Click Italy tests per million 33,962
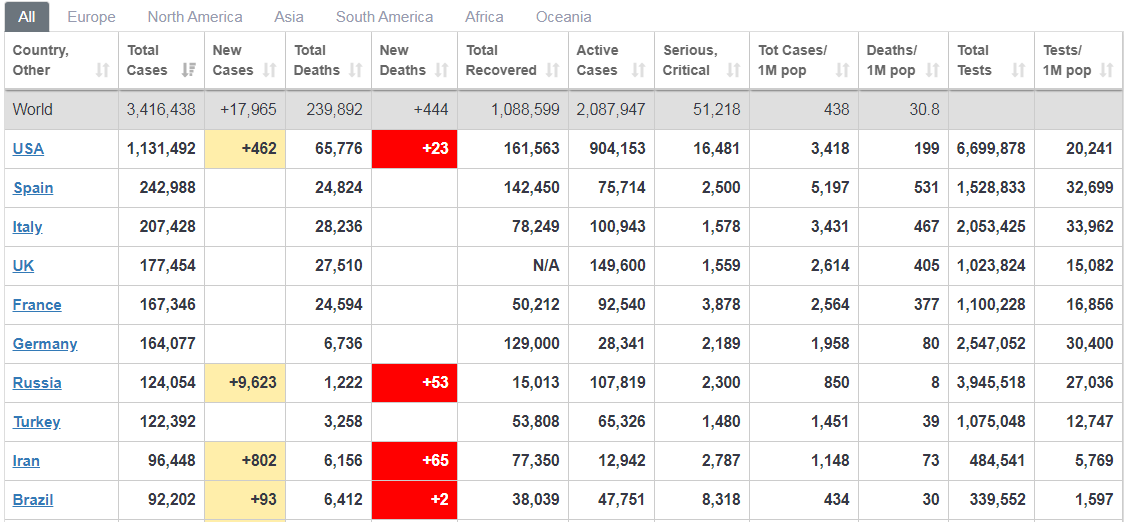Screen dimensions: 1129x522 pyautogui.click(x=1089, y=227)
